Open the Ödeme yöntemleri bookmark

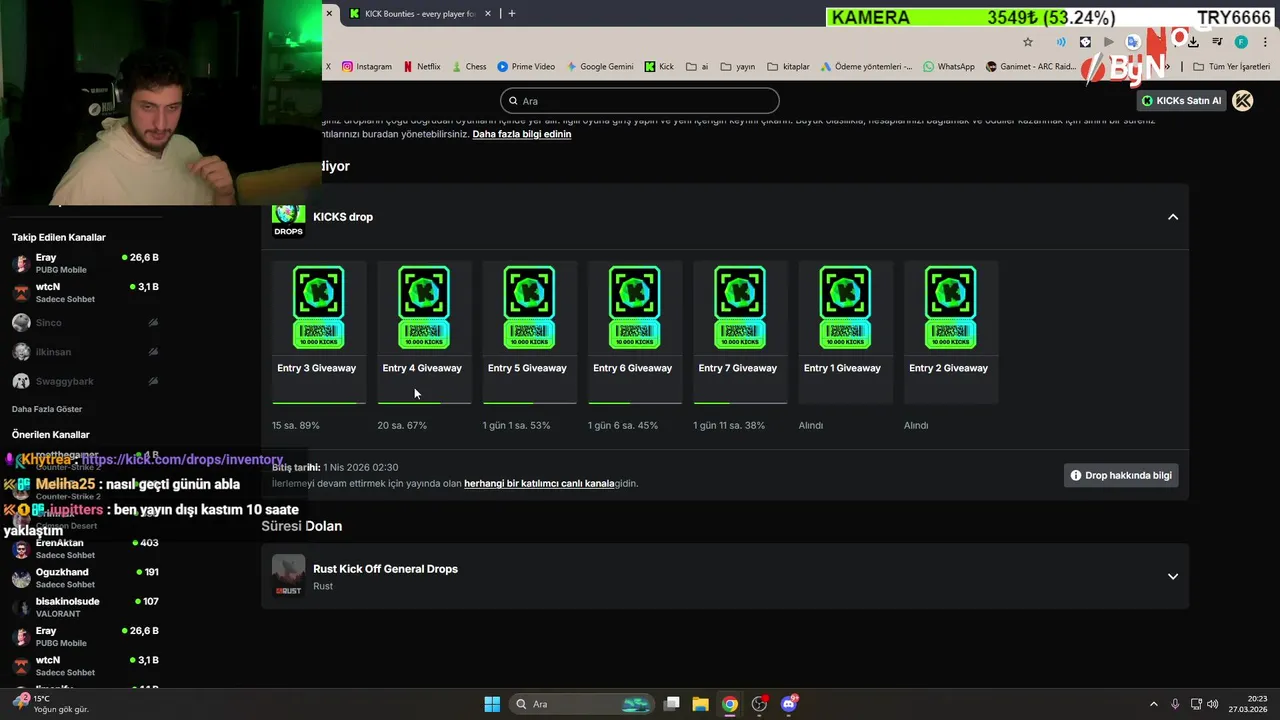866,67
